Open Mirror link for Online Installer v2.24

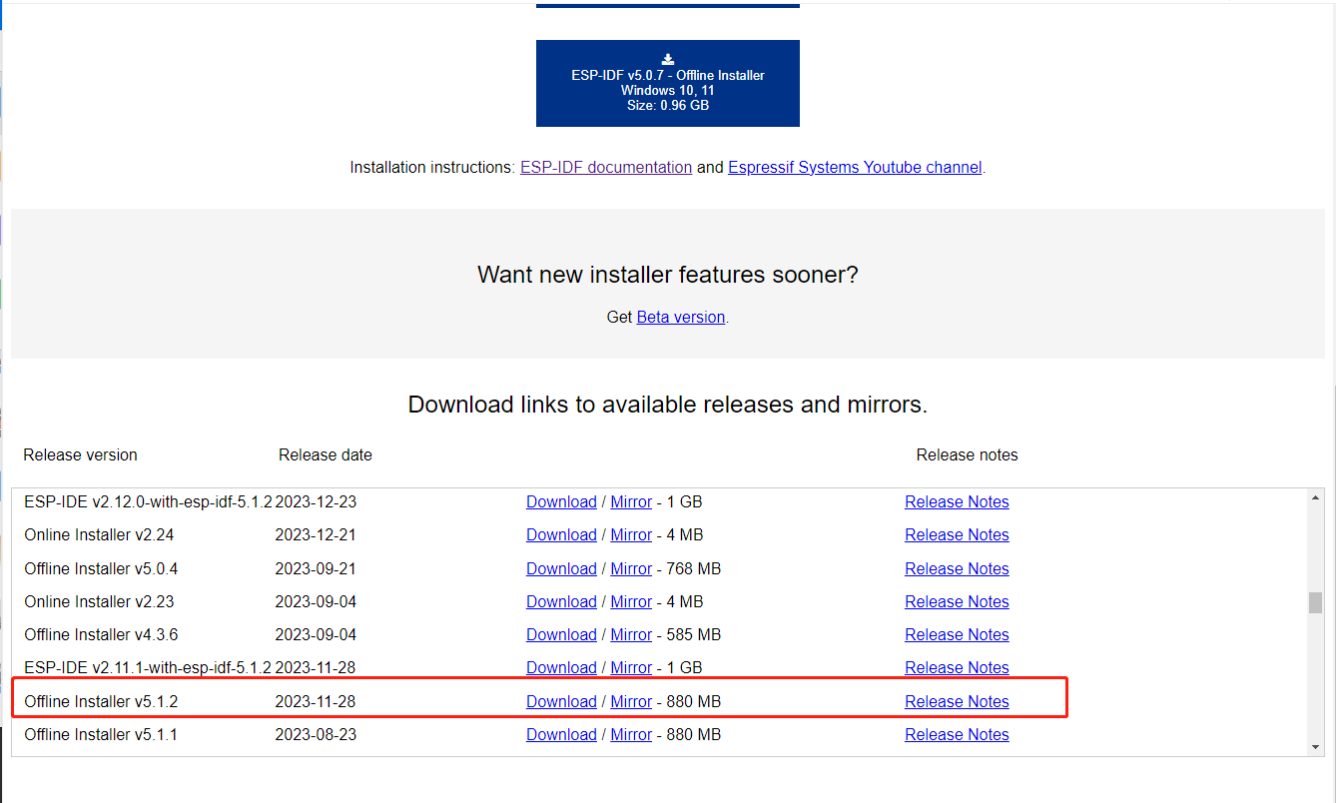tap(631, 535)
